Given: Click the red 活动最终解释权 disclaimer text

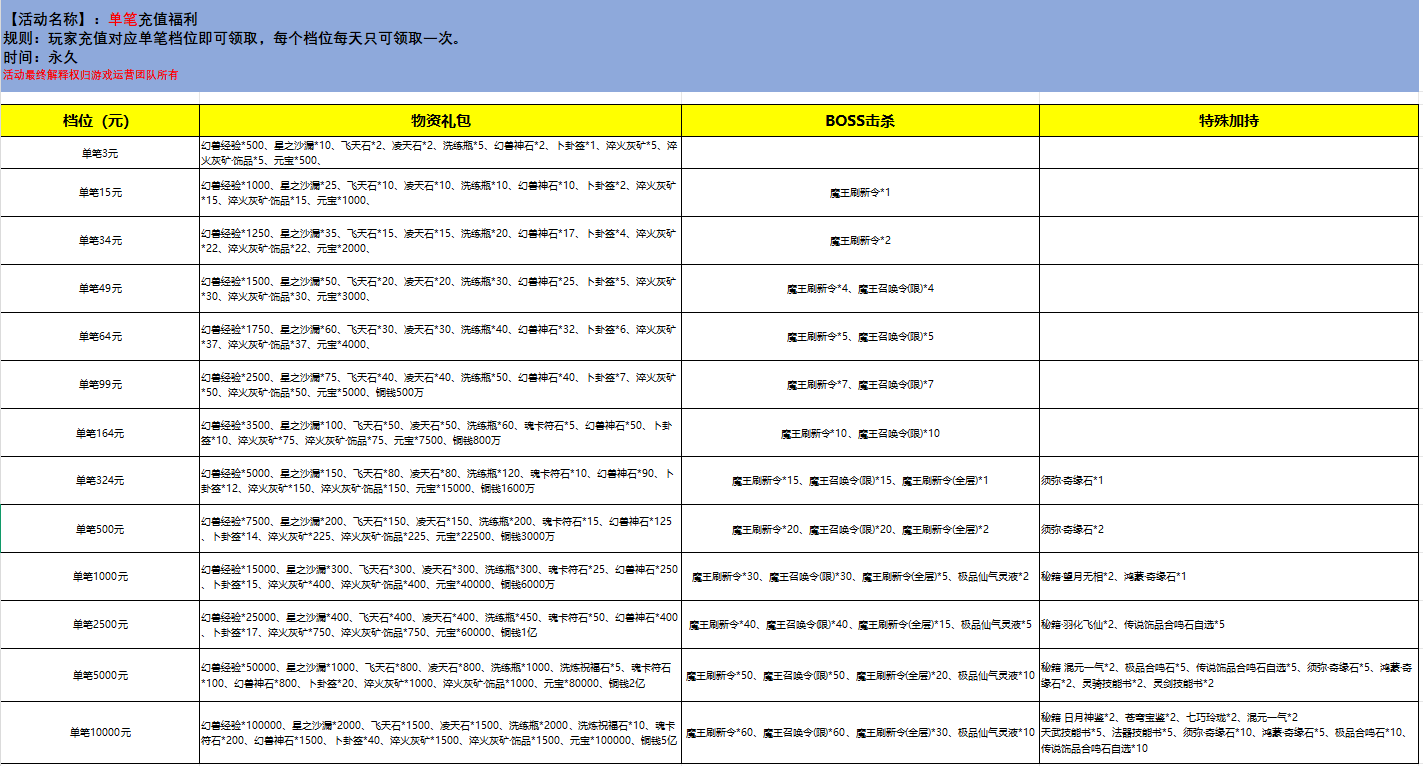Looking at the screenshot, I should (90, 75).
